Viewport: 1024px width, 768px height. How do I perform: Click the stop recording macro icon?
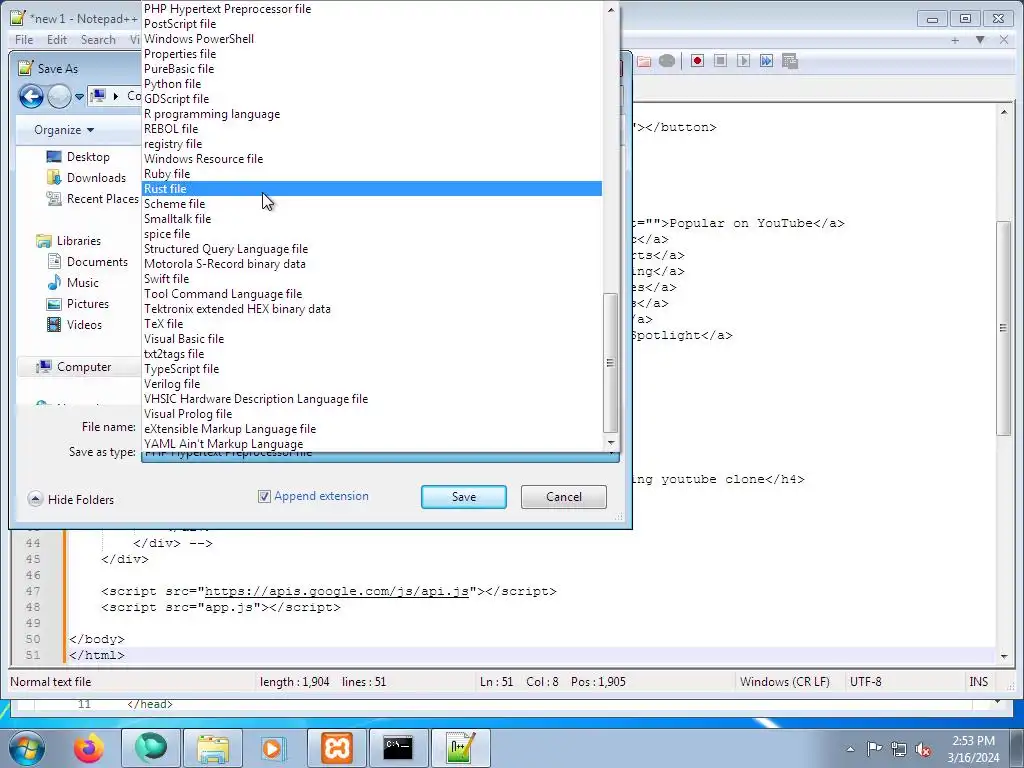pos(720,61)
